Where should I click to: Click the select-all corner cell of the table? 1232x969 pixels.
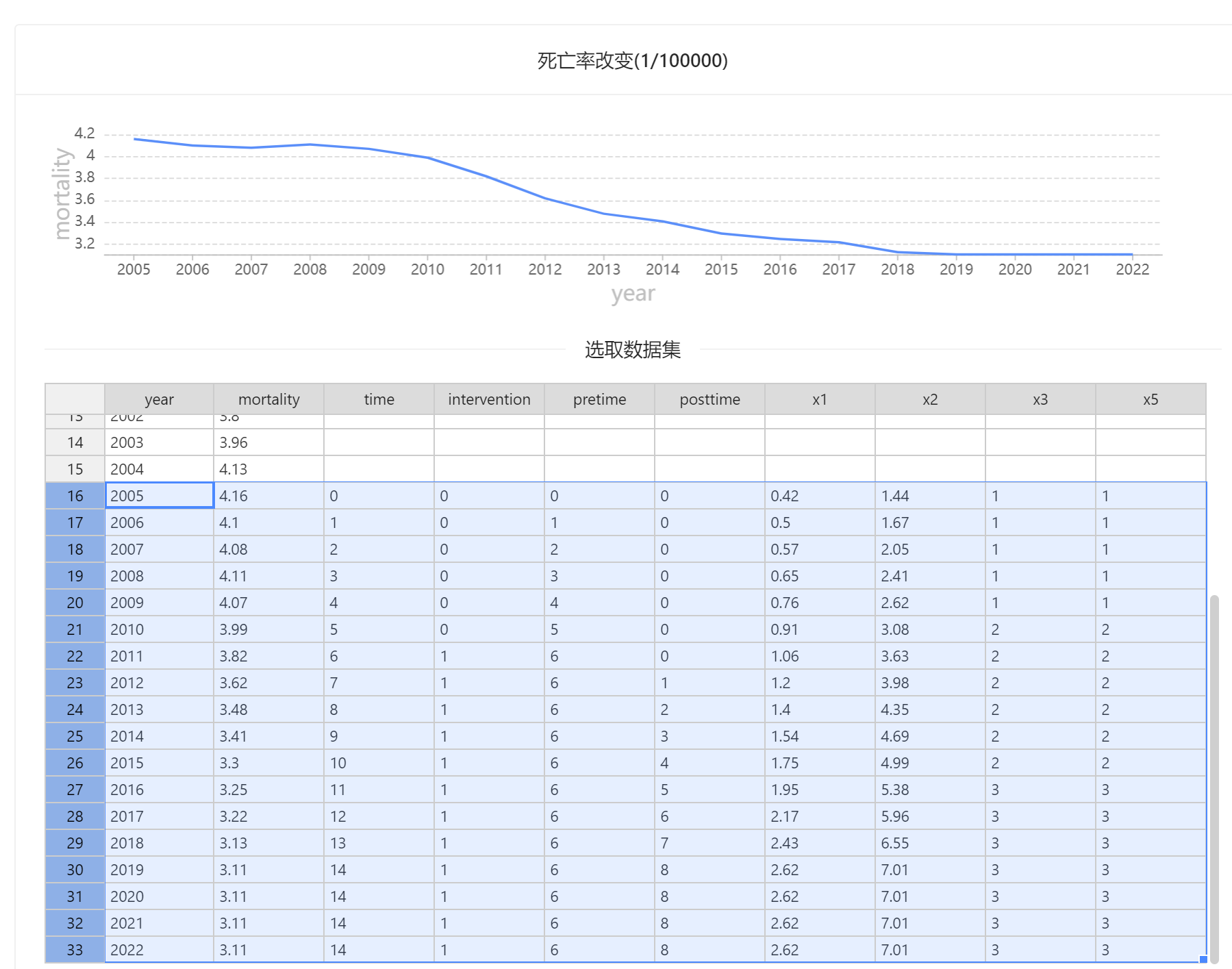(x=75, y=399)
